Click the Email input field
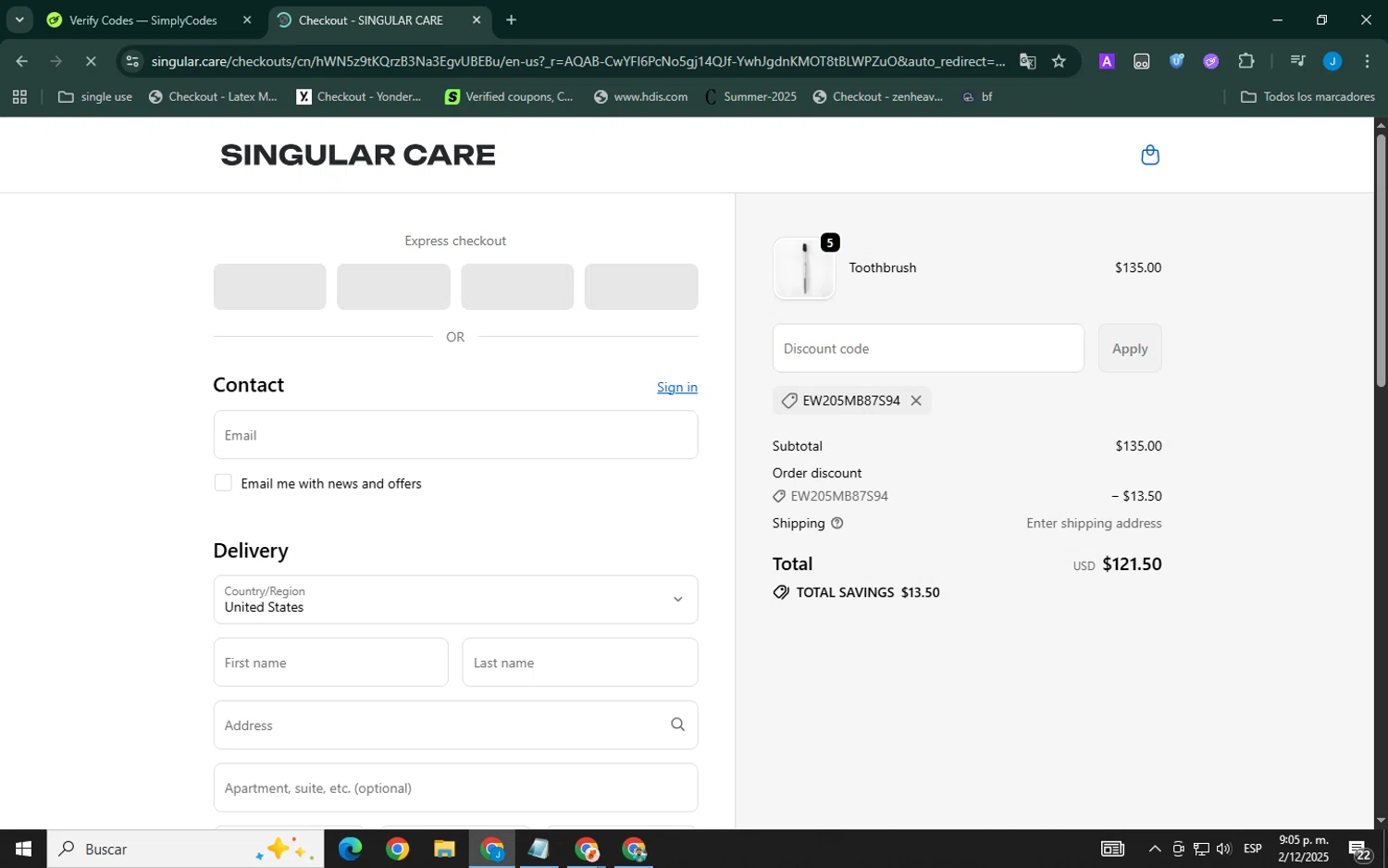Screen dimensions: 1388x868 (455, 435)
